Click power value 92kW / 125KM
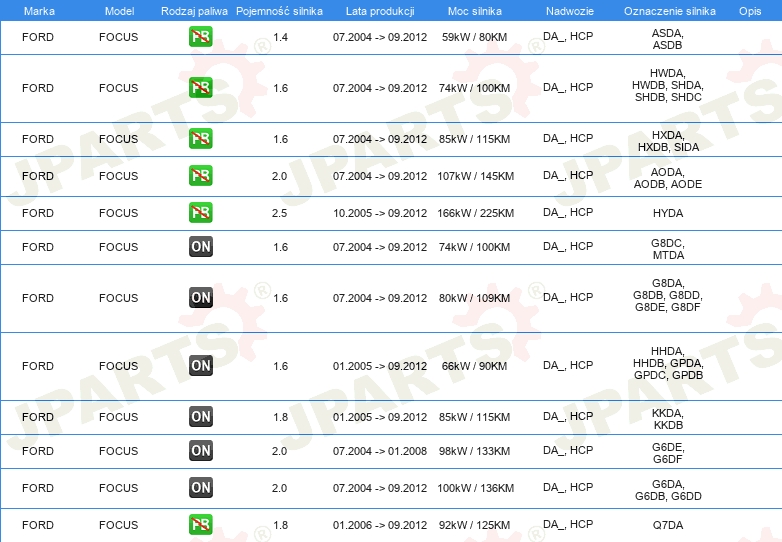 [474, 525]
